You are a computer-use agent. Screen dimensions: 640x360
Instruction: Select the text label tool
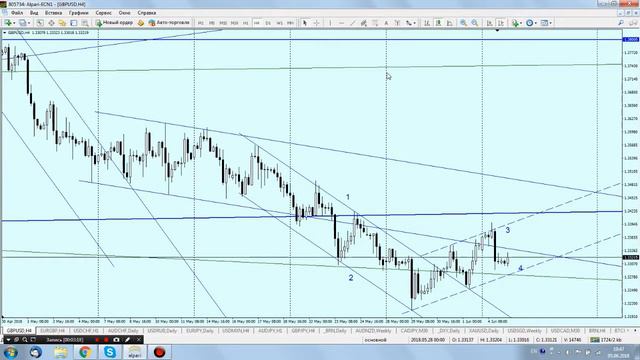click(397, 23)
